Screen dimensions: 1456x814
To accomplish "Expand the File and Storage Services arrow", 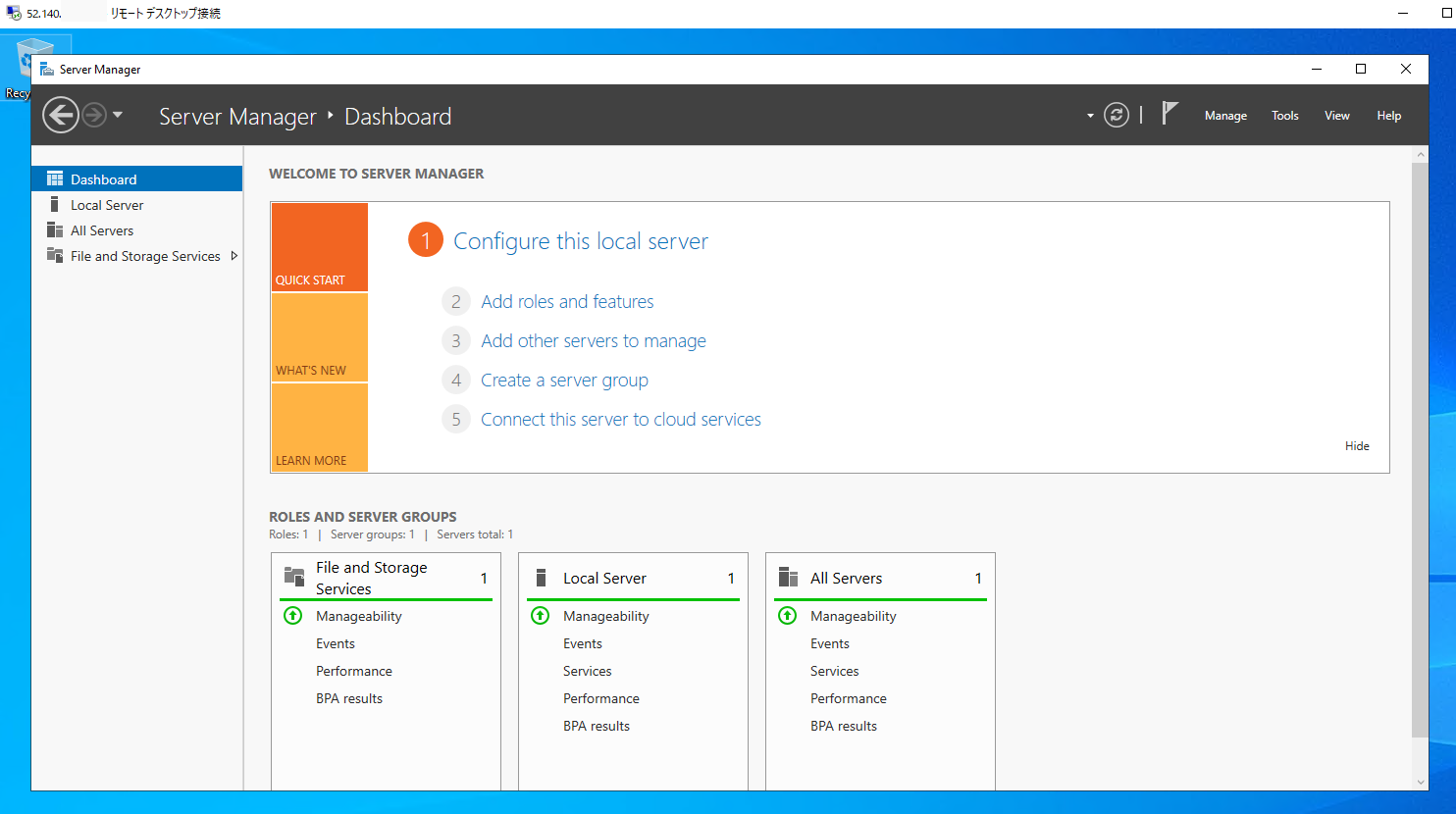I will tap(234, 256).
